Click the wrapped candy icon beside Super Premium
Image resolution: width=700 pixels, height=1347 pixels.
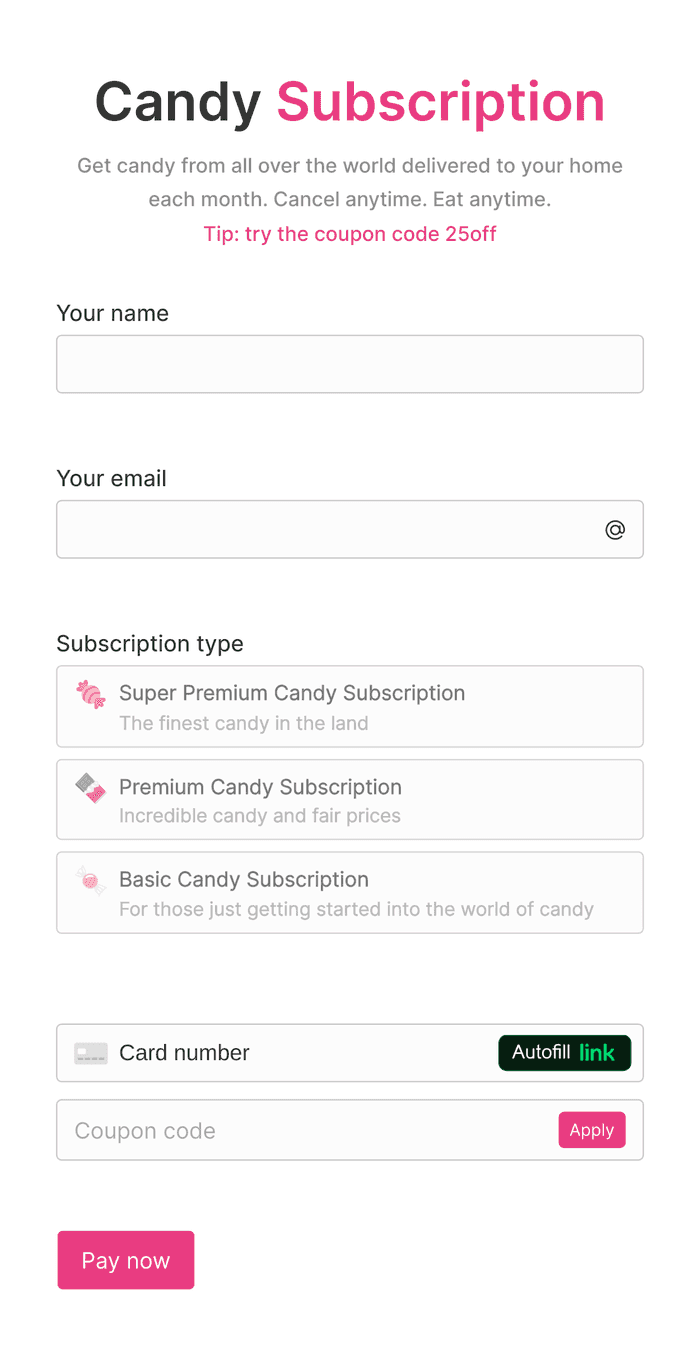tap(91, 694)
